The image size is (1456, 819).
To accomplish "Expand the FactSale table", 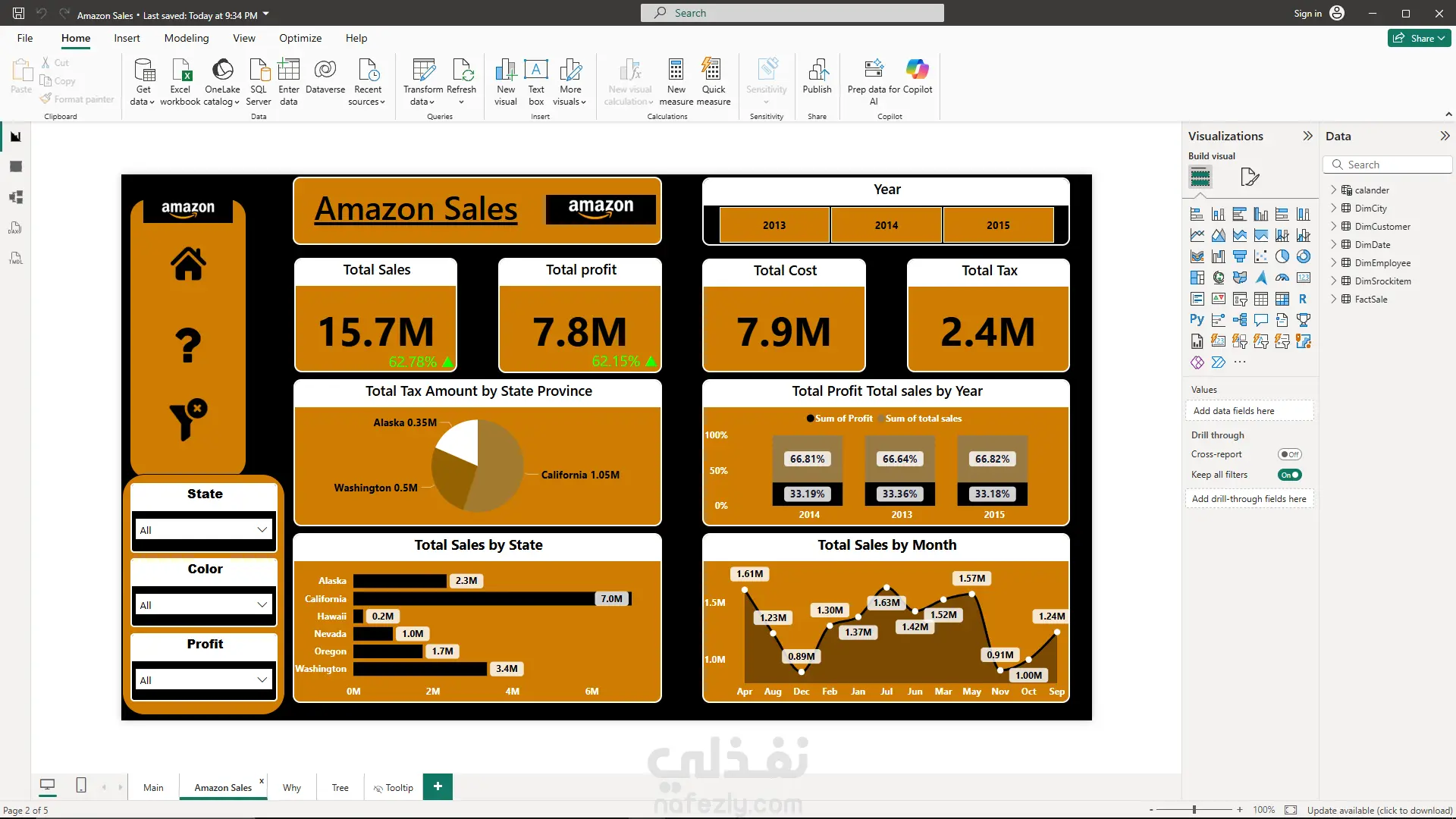I will [1334, 300].
